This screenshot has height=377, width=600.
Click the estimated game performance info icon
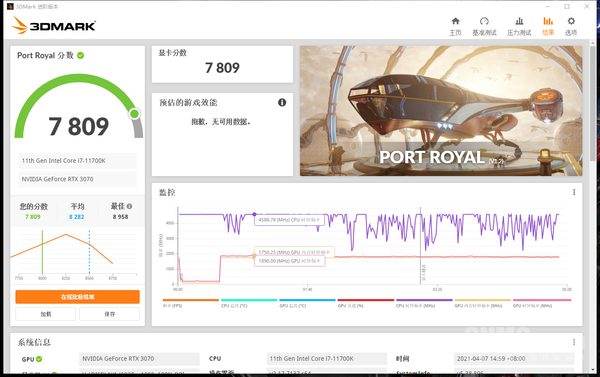[282, 102]
